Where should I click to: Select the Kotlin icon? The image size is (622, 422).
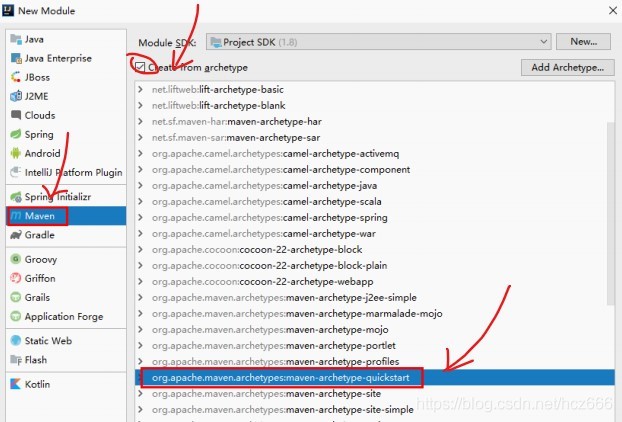coord(16,384)
